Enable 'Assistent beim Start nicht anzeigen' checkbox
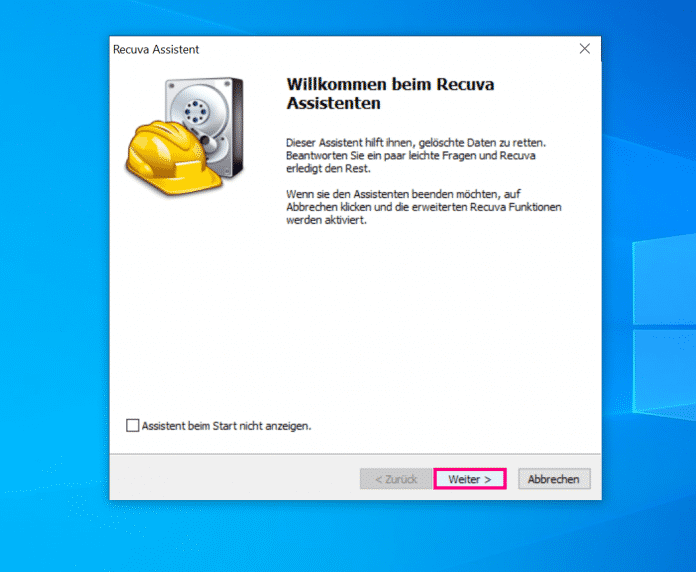Viewport: 696px width, 572px height. point(133,425)
